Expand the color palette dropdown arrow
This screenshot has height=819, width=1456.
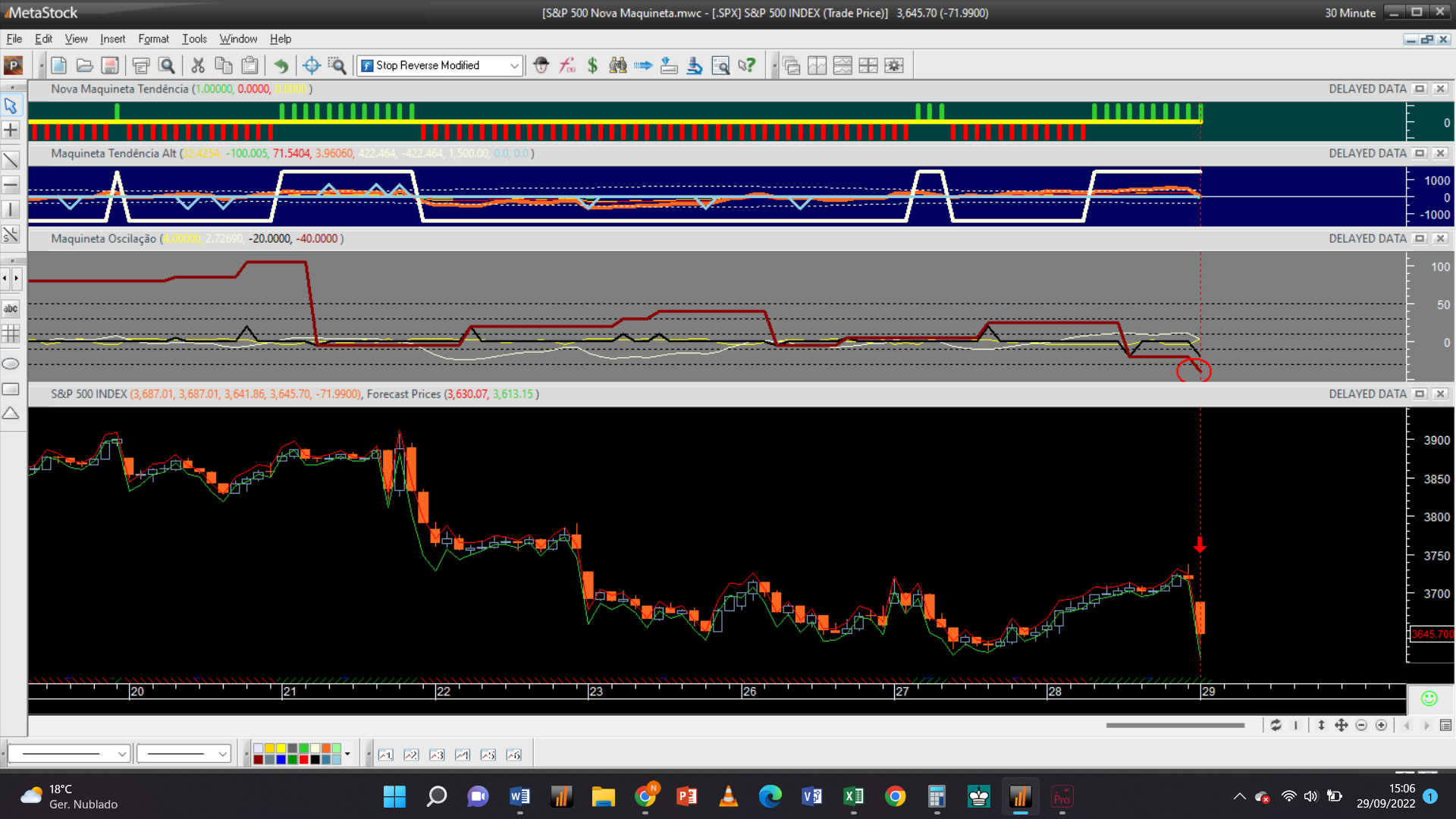pos(347,754)
